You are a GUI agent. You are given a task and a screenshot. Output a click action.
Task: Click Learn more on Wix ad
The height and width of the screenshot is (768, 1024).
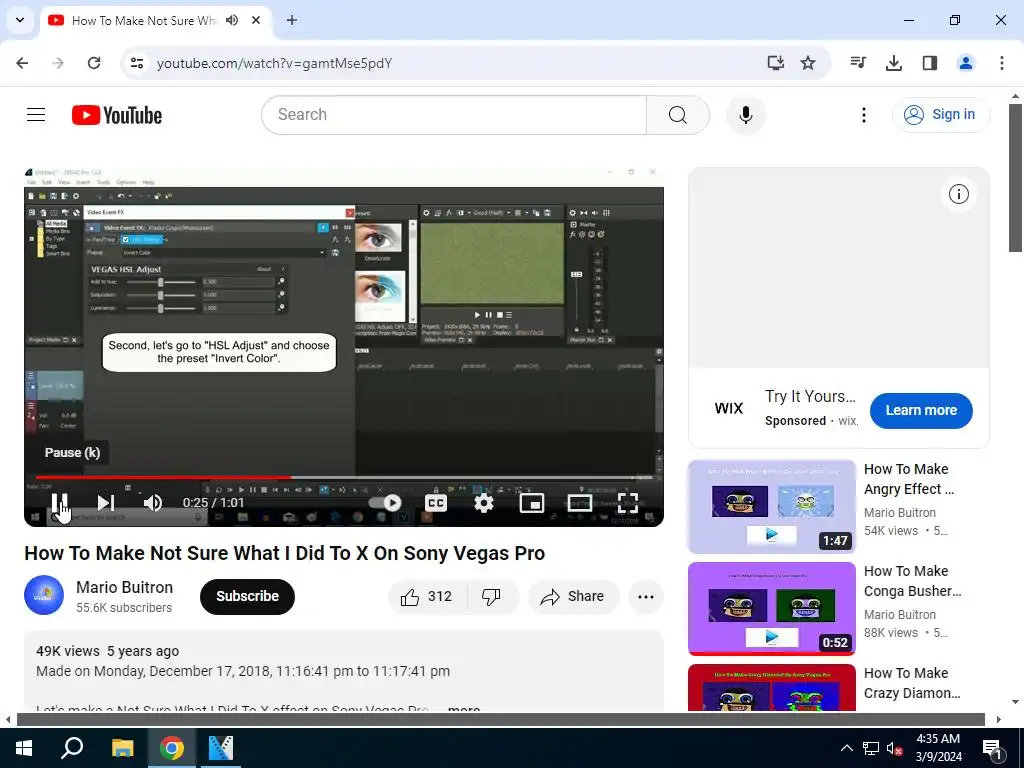pos(921,410)
